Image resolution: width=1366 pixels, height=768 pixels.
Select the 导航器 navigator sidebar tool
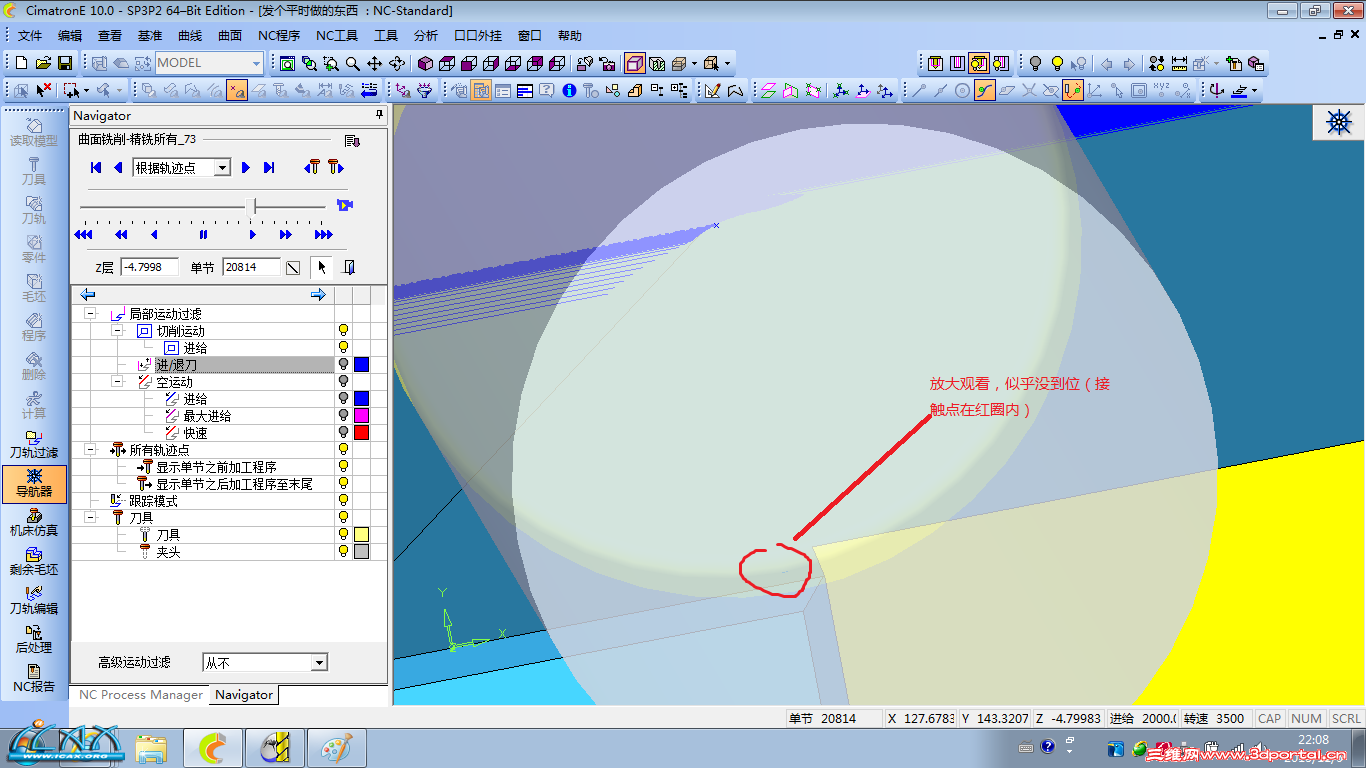[x=34, y=484]
